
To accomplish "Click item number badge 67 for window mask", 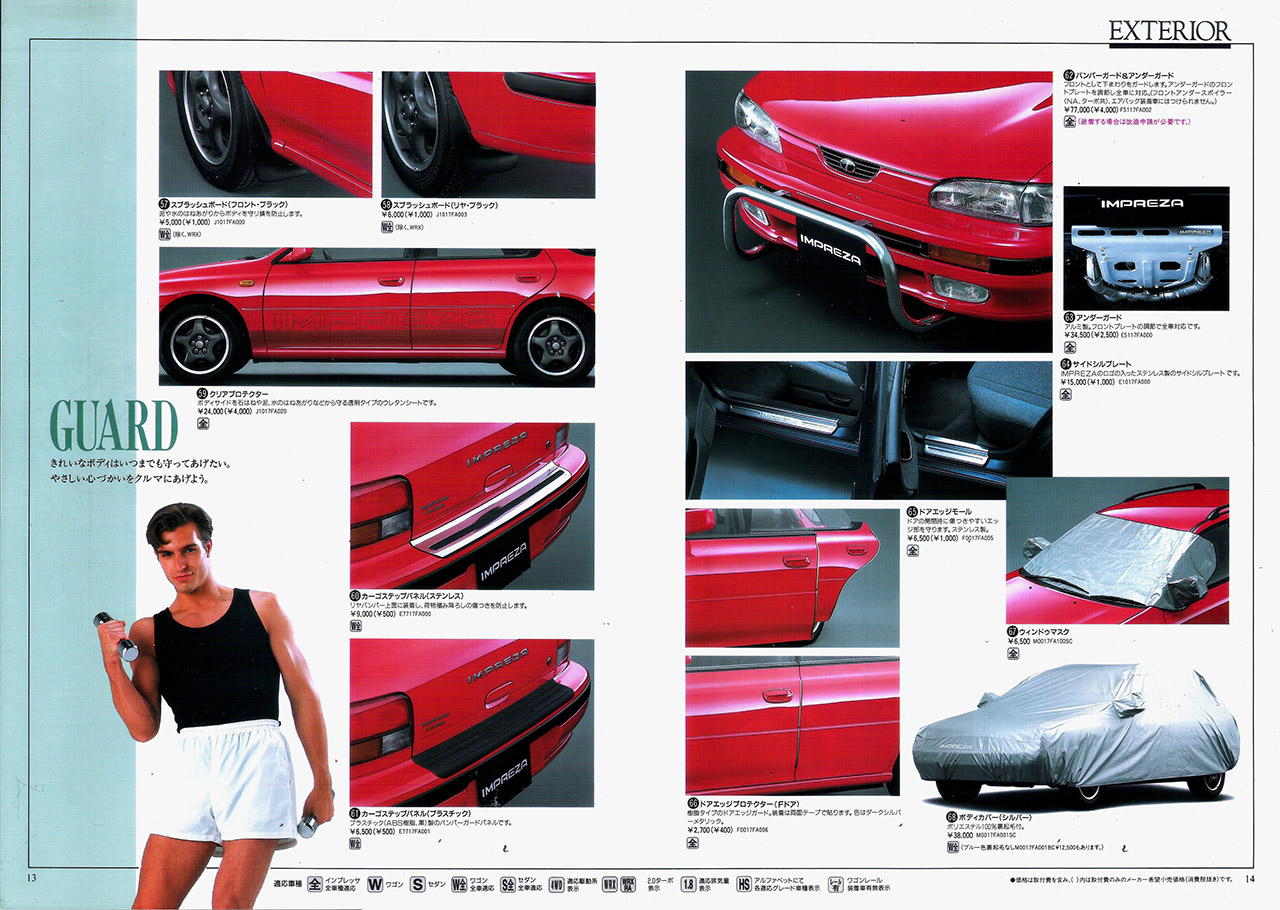I will click(1012, 631).
